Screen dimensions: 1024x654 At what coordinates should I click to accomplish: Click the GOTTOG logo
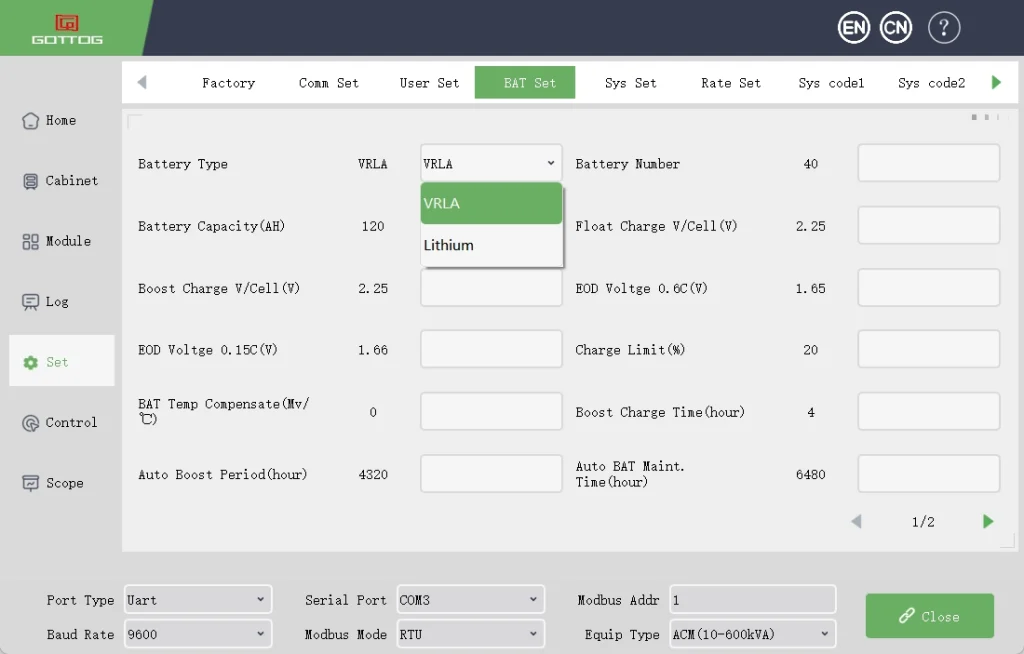67,29
